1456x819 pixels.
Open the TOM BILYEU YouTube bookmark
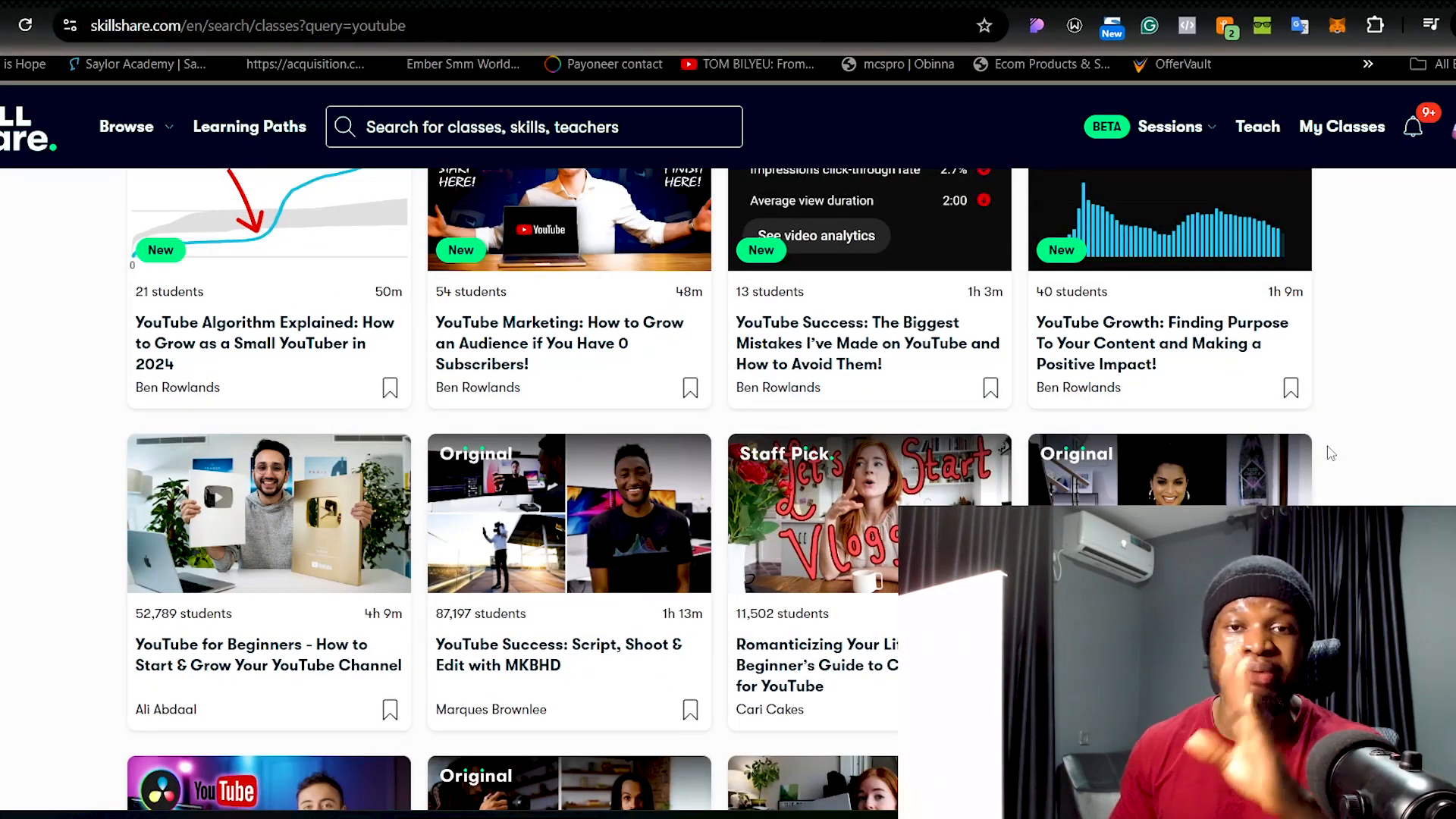(x=748, y=64)
